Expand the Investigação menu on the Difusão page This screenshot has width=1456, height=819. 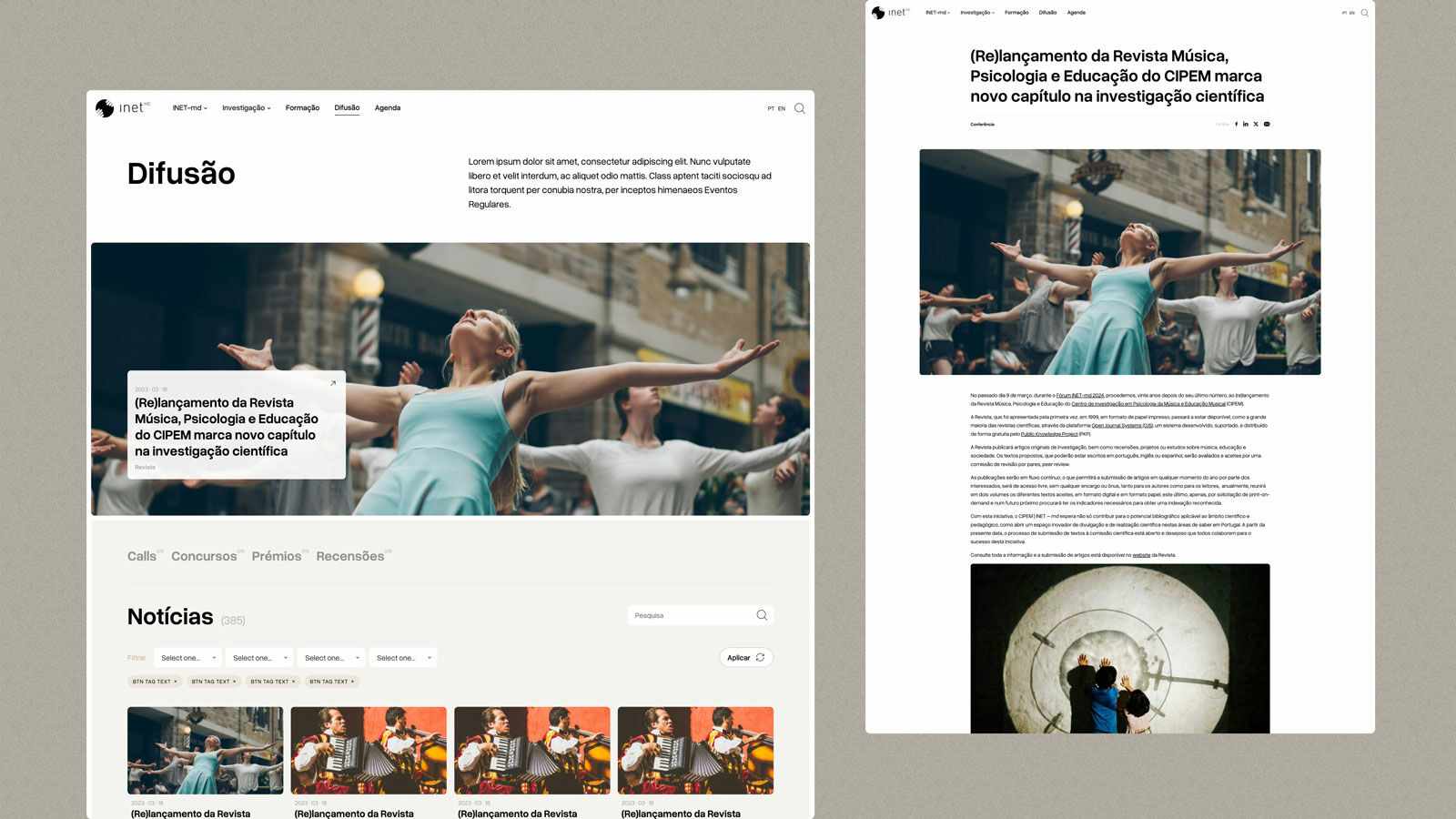246,107
